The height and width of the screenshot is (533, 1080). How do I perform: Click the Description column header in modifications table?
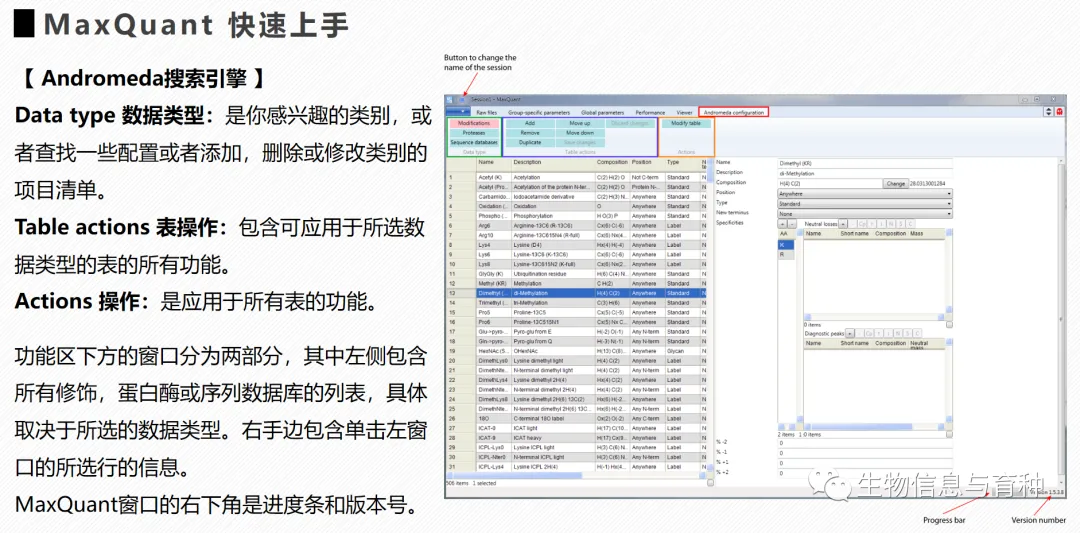tap(553, 163)
